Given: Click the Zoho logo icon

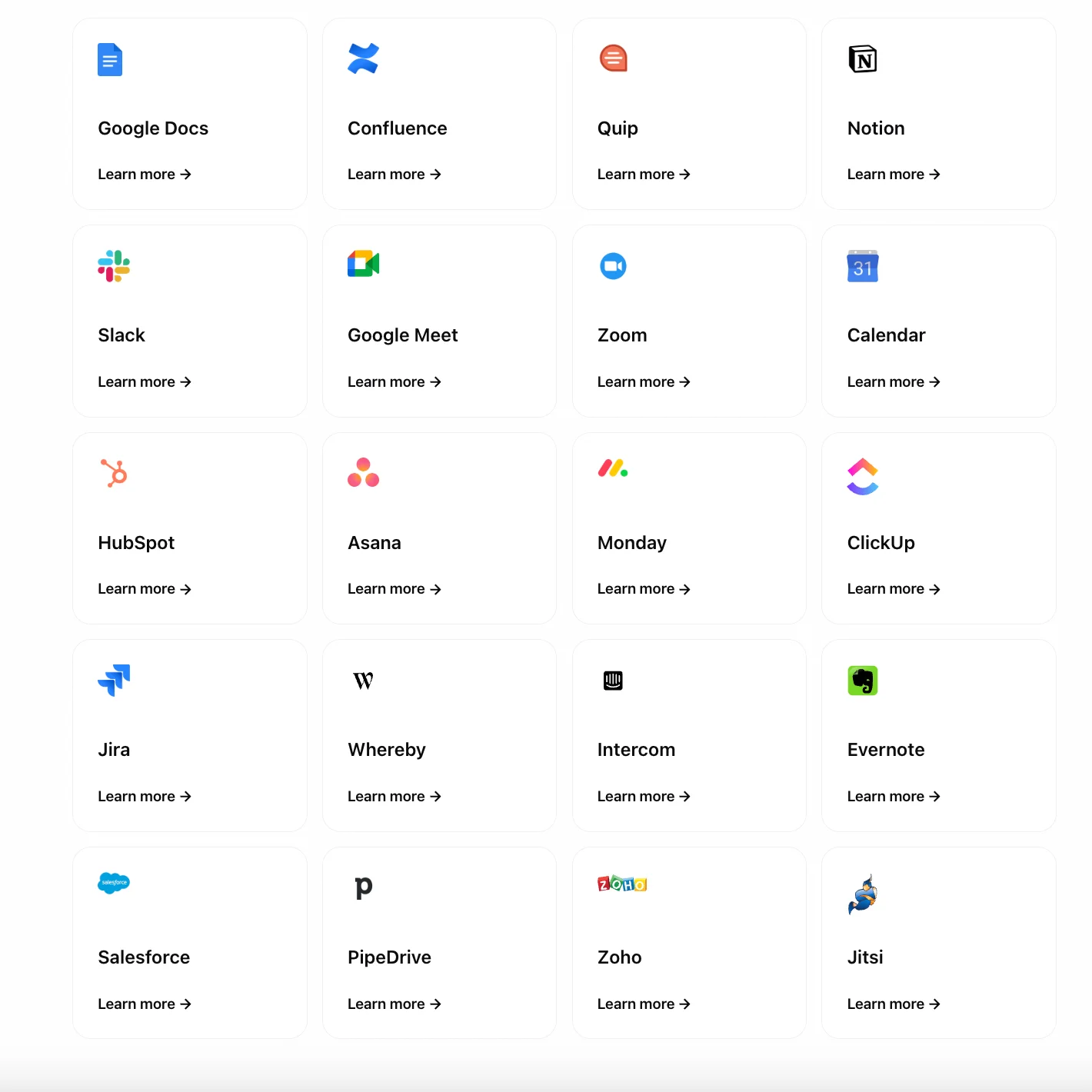Looking at the screenshot, I should pyautogui.click(x=622, y=884).
